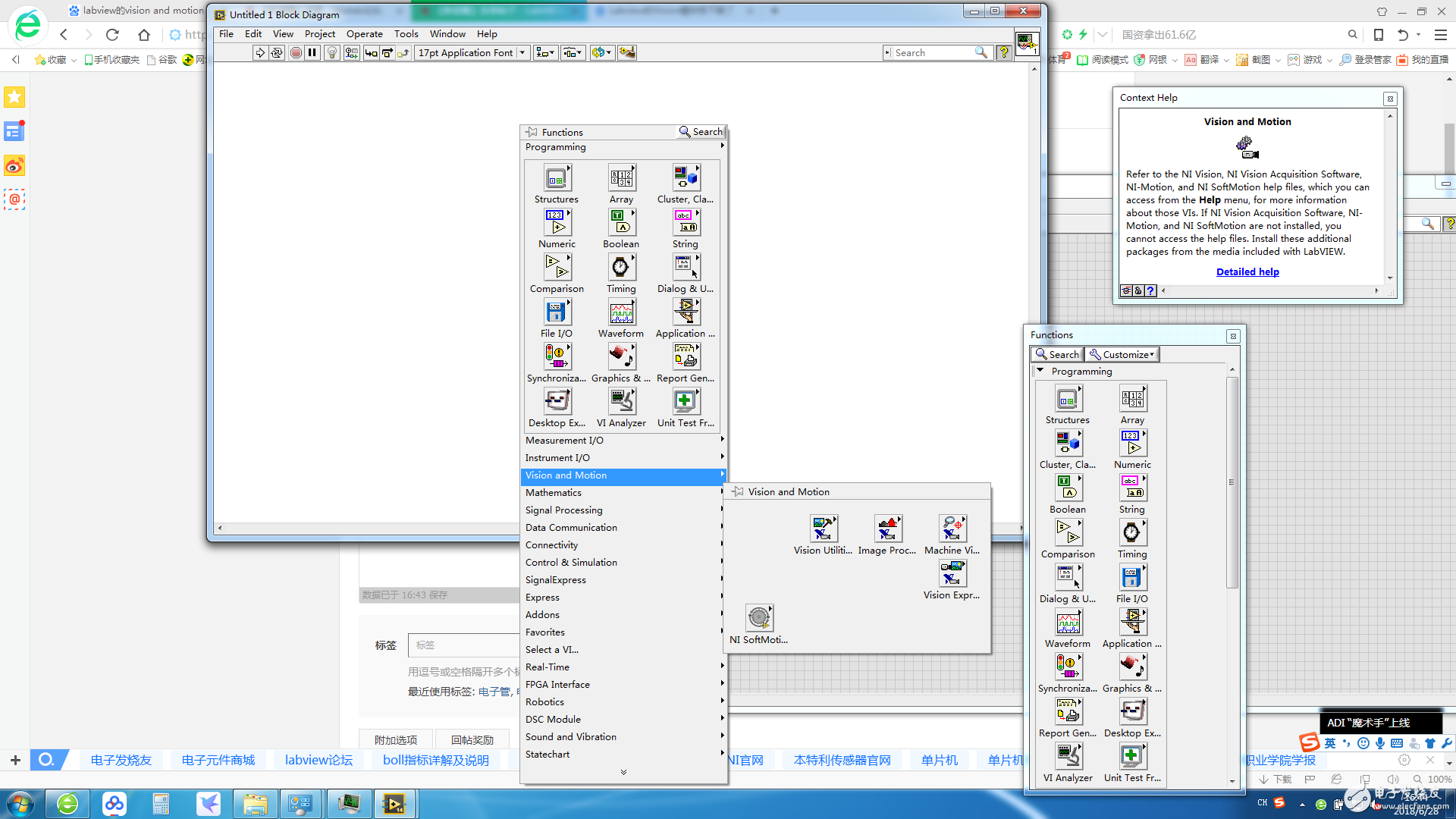Expand more categories with bottom chevron
Viewport: 1456px width, 819px height.
[x=623, y=772]
